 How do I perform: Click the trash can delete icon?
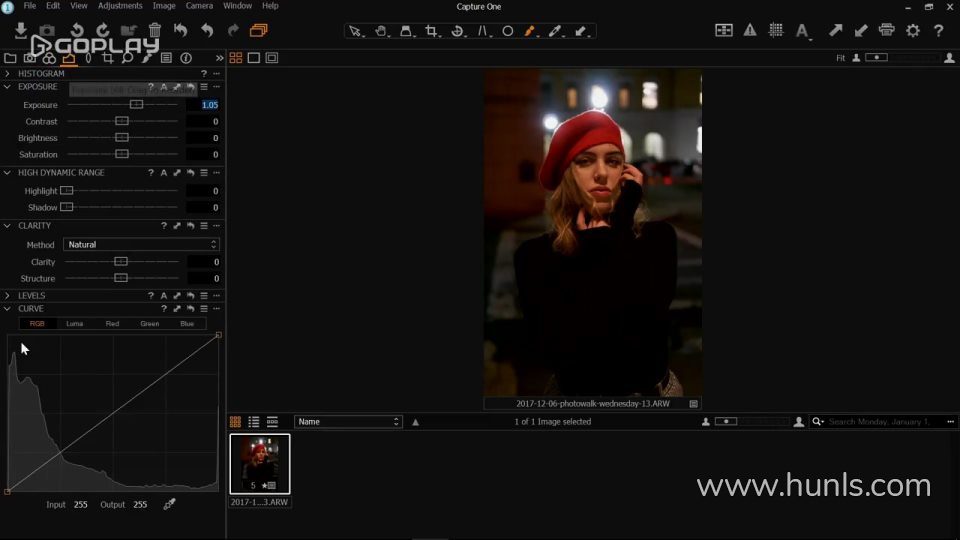click(155, 31)
